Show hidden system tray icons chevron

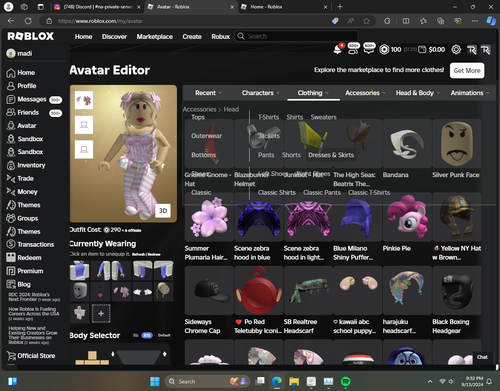point(430,381)
